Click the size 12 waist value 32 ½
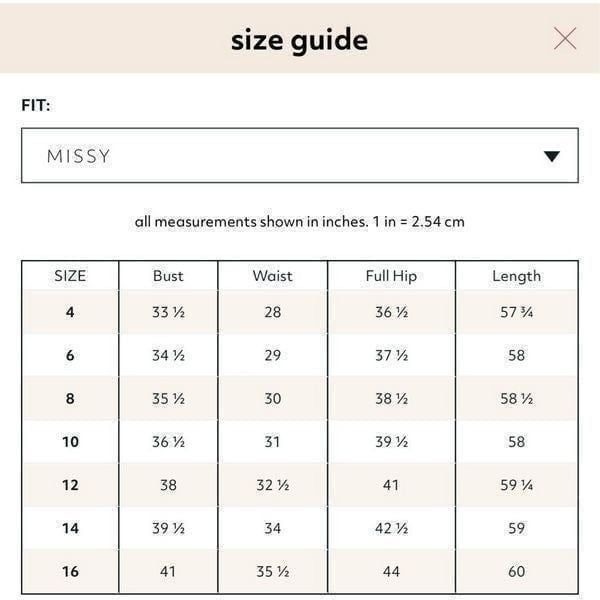Screen dimensions: 600x600 (x=272, y=485)
